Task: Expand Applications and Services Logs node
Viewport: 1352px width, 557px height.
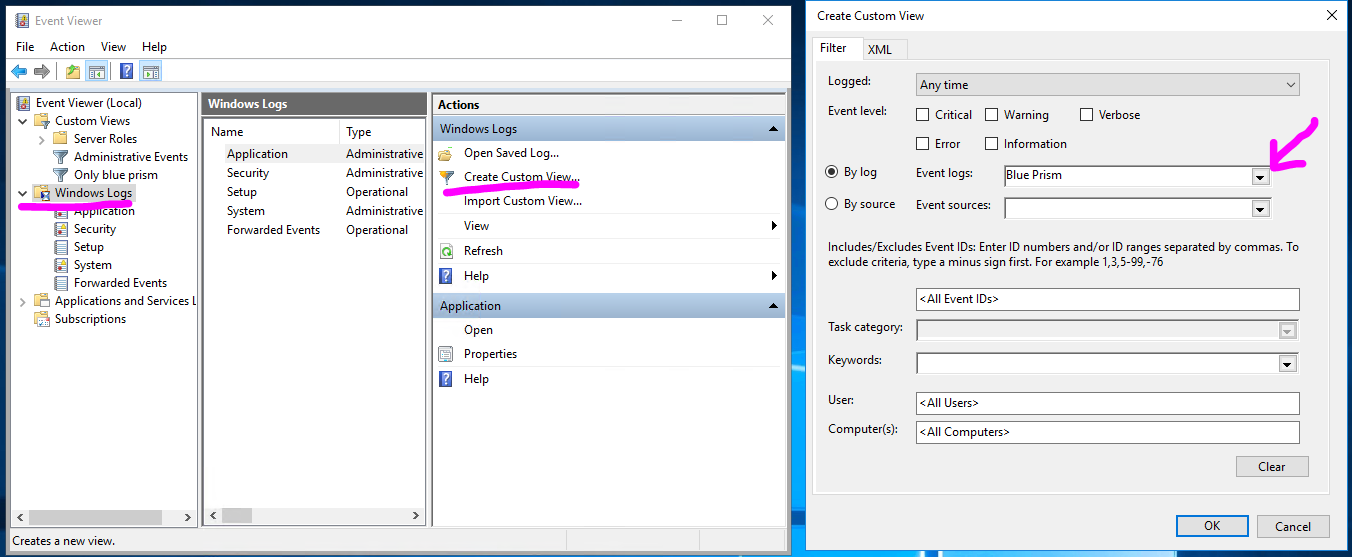Action: pos(23,300)
